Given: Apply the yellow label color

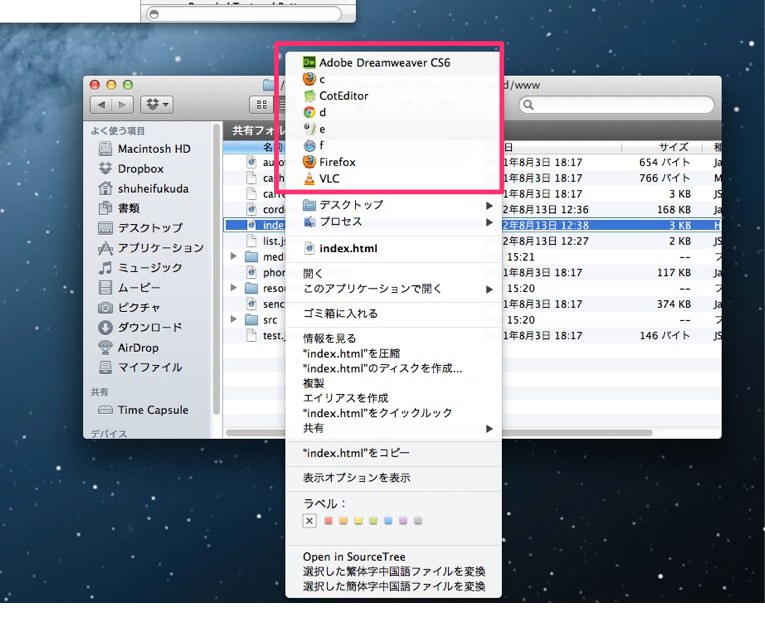Looking at the screenshot, I should coord(359,521).
